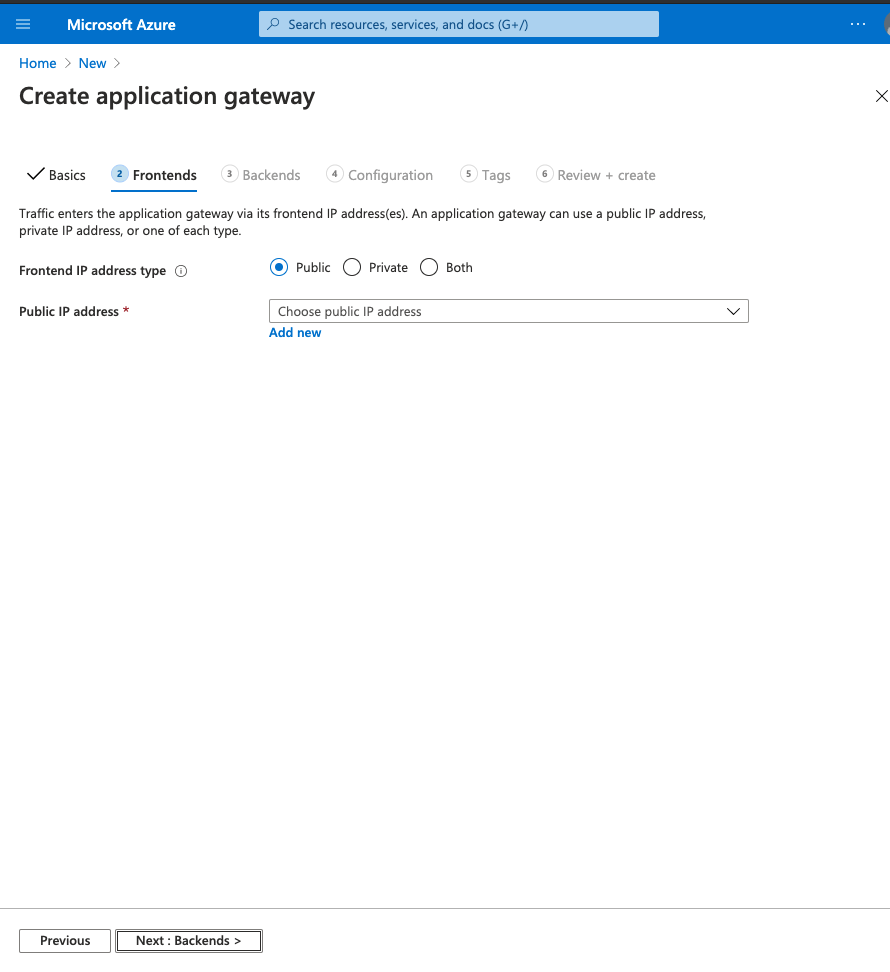Click the Next : Backends button
The image size is (890, 972).
tap(188, 940)
